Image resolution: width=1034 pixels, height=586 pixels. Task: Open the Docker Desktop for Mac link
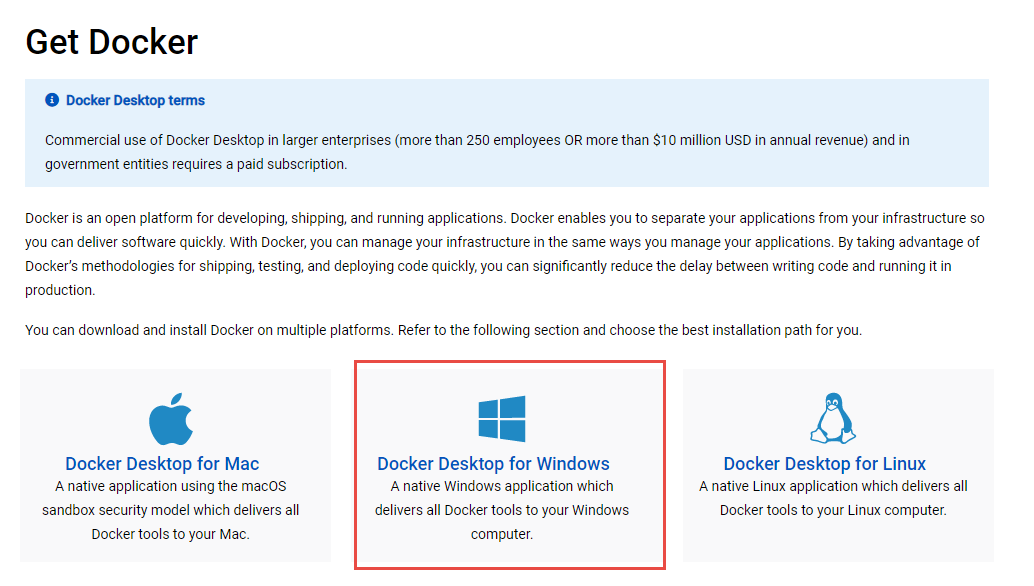pyautogui.click(x=162, y=463)
